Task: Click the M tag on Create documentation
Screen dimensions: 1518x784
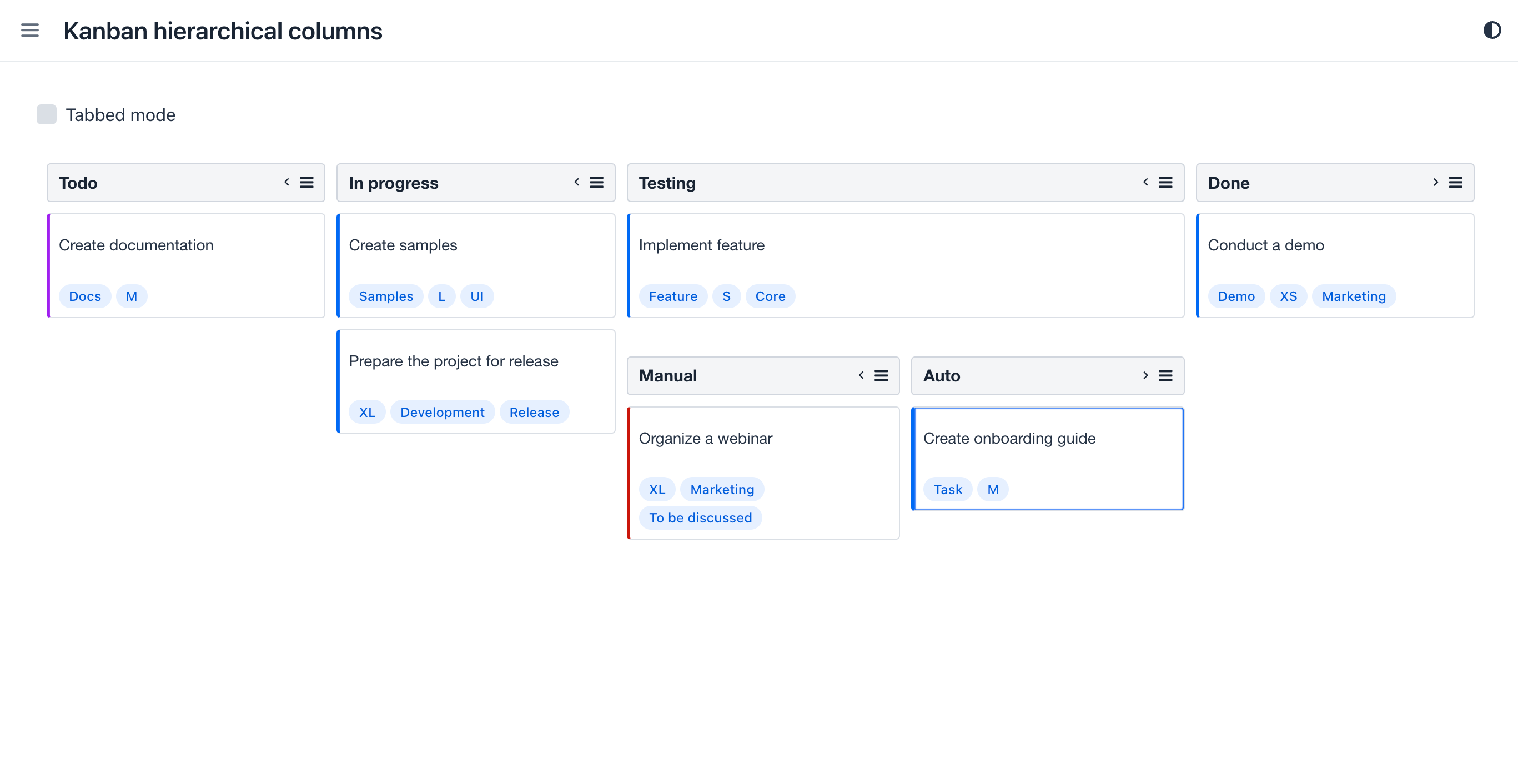Action: point(132,296)
